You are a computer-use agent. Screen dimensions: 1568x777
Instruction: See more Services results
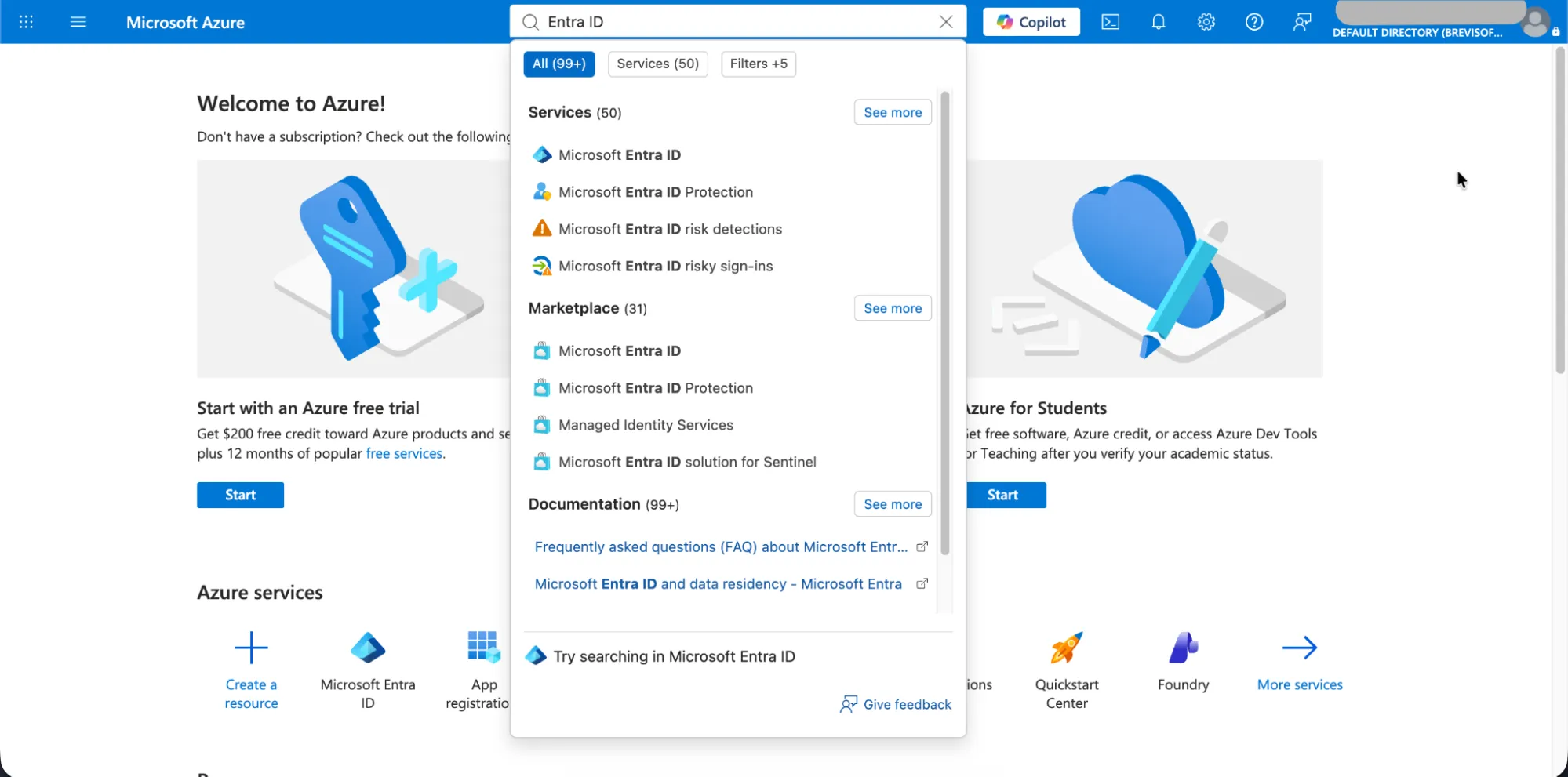coord(893,112)
